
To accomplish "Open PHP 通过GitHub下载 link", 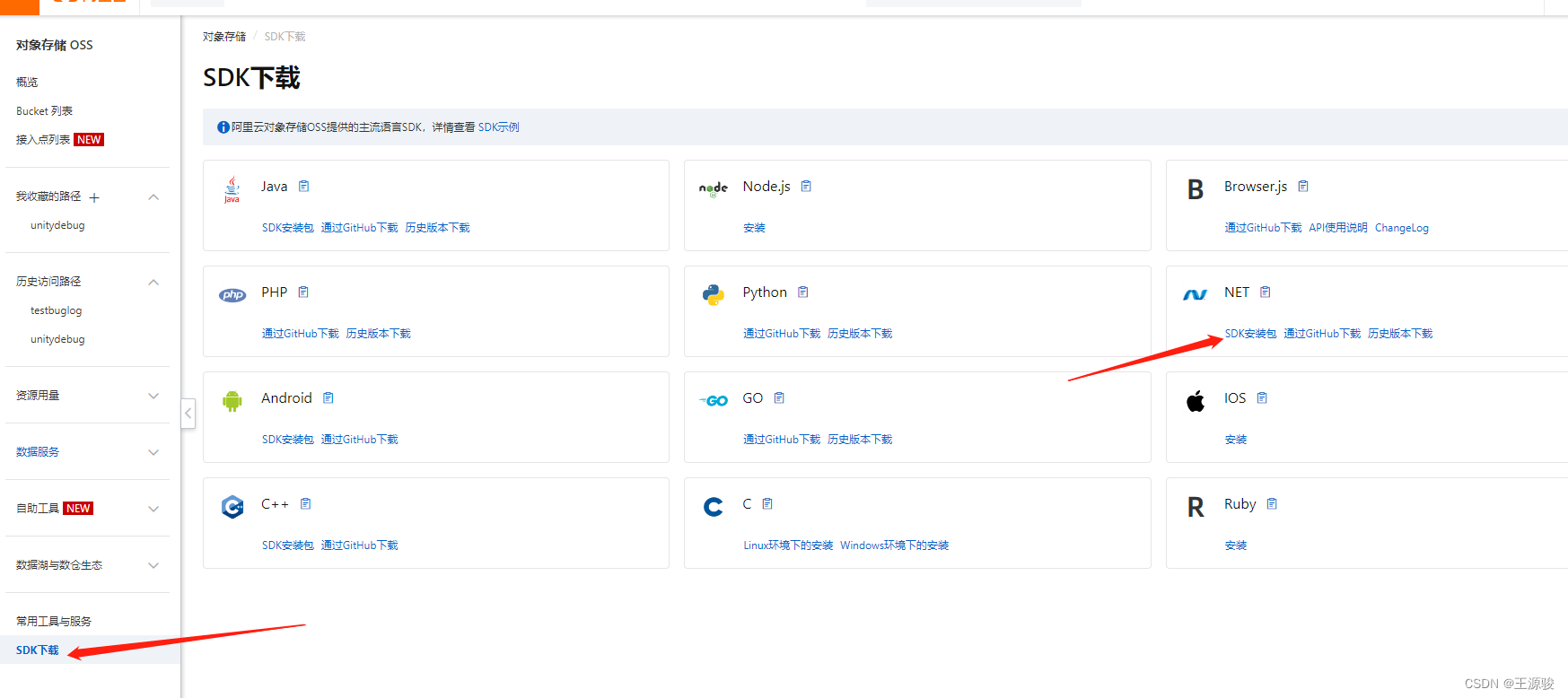I will [300, 334].
